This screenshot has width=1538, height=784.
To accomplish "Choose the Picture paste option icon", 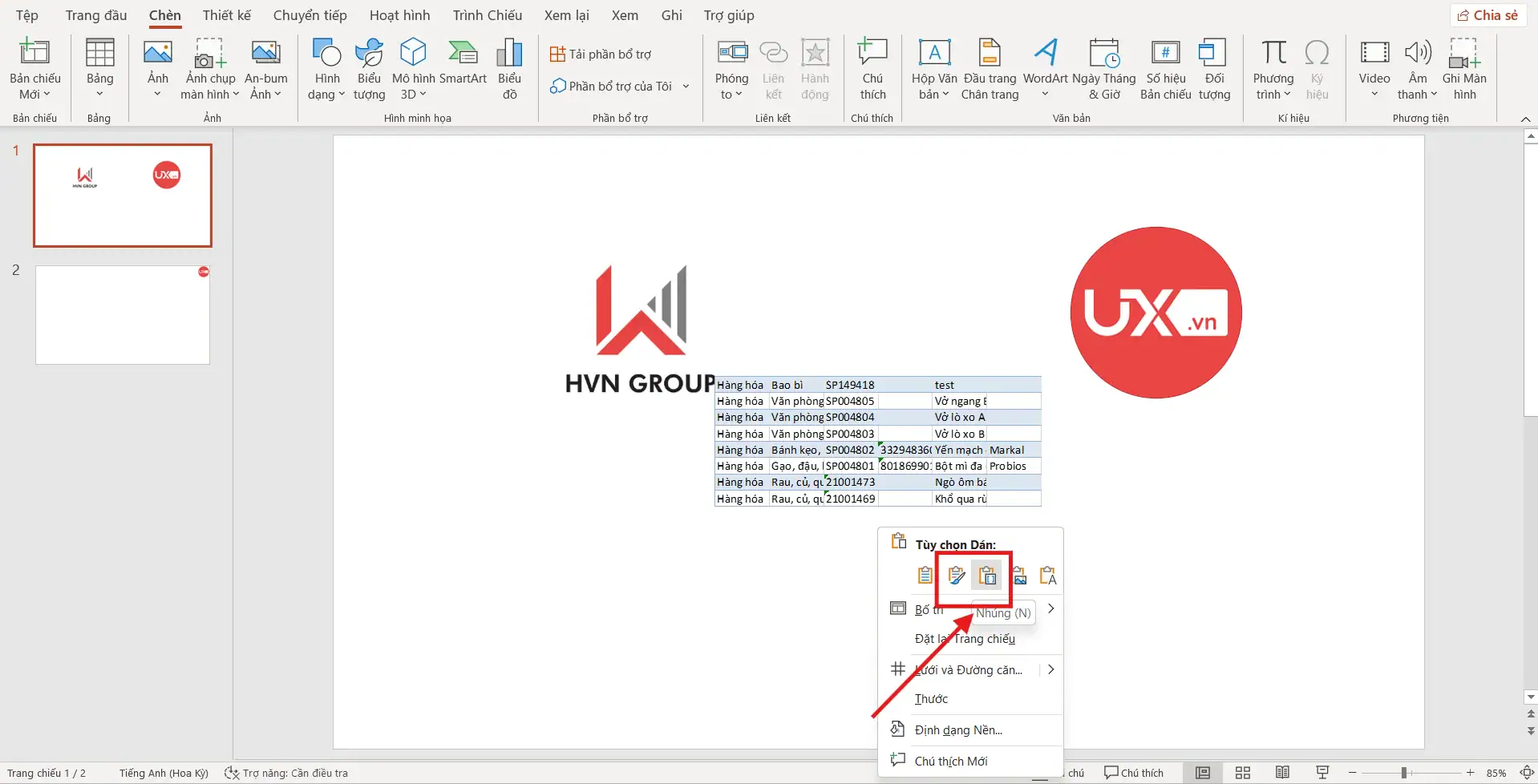I will [1019, 576].
